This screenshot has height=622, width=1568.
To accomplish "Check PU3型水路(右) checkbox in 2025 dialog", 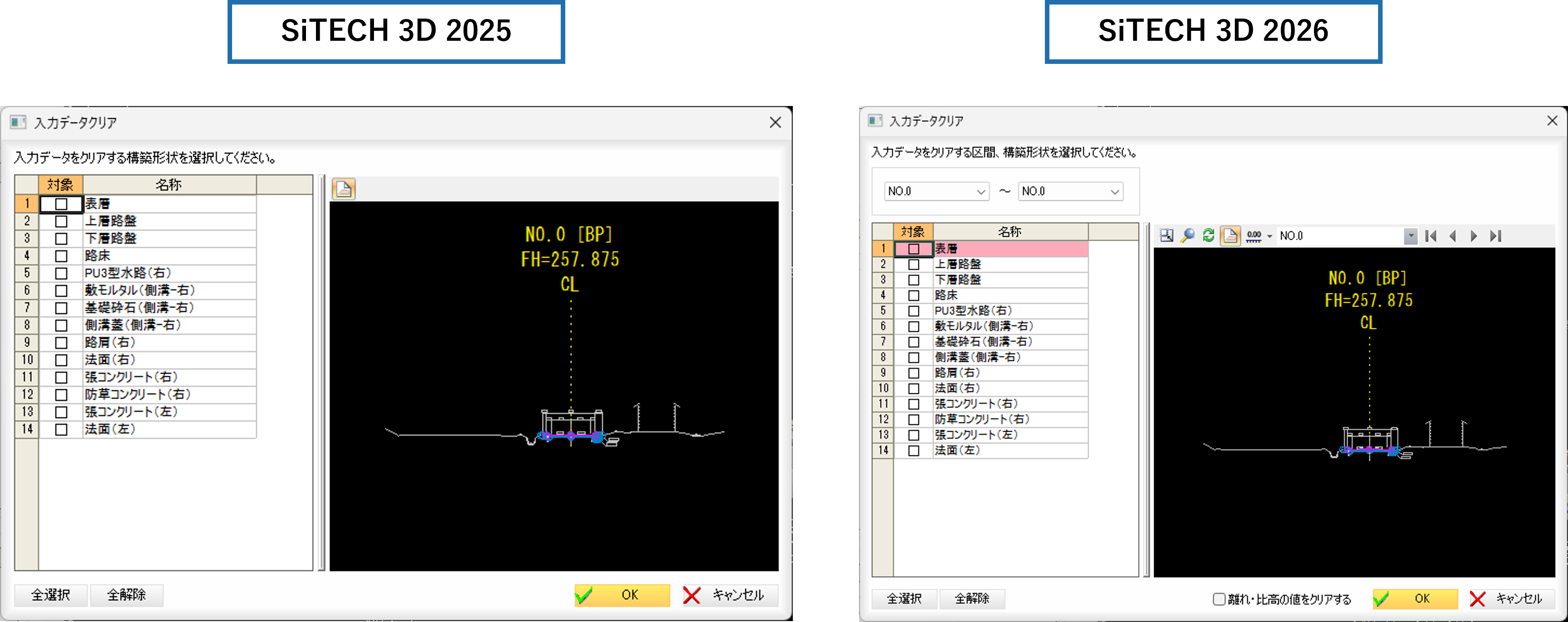I will [x=61, y=274].
